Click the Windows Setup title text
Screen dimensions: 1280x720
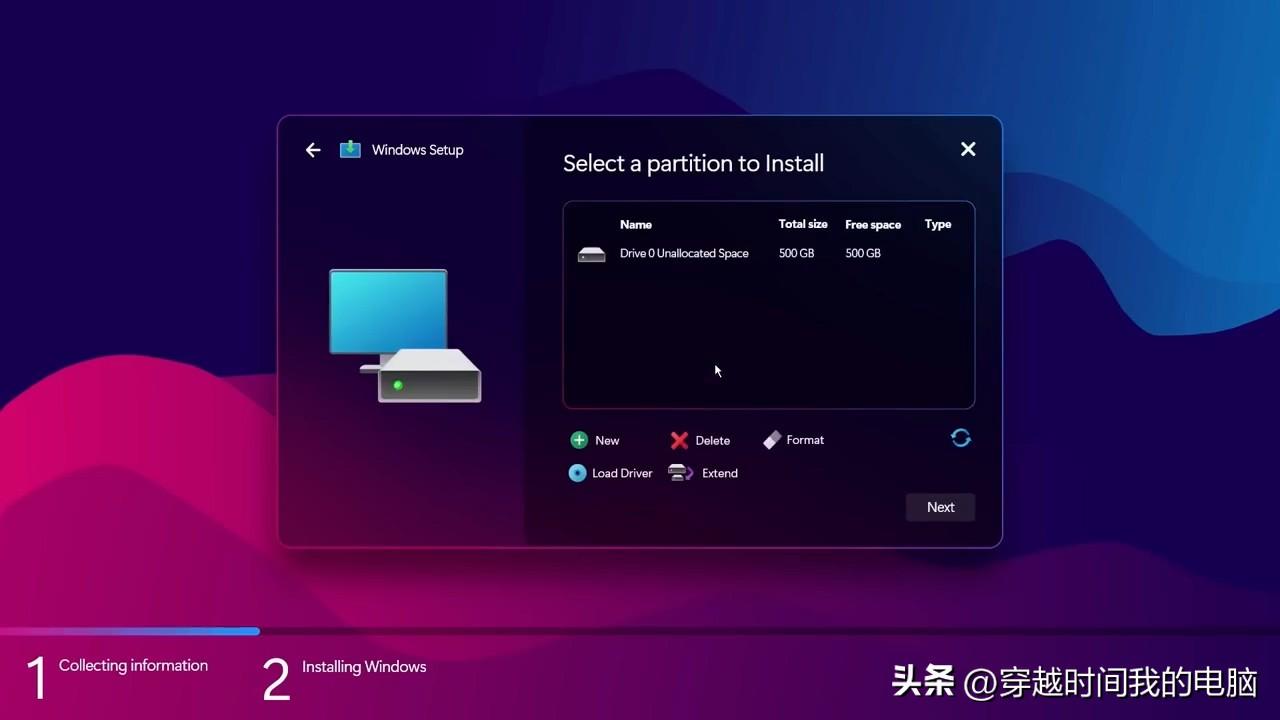[418, 150]
